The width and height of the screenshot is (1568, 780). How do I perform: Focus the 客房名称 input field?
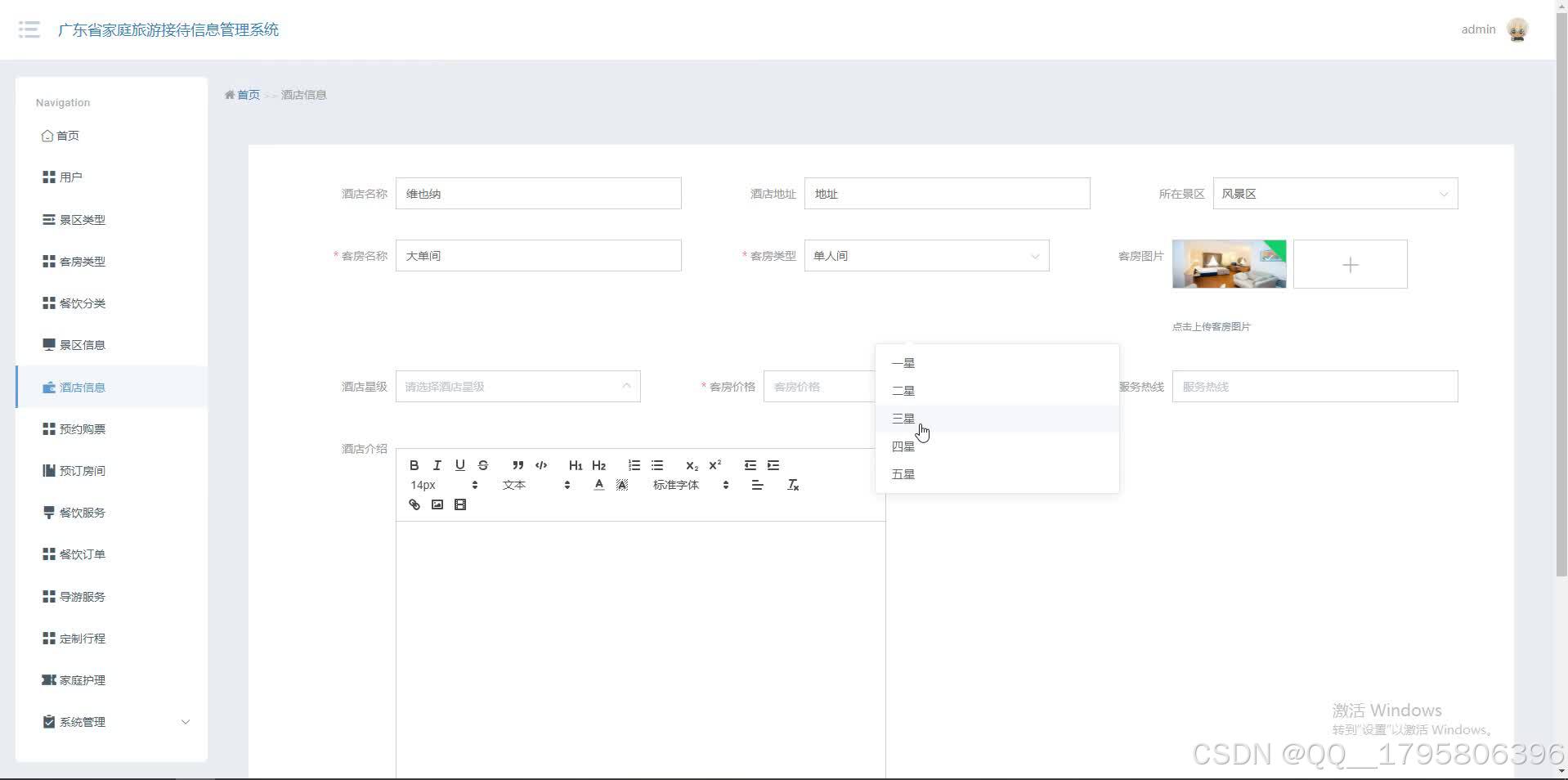pyautogui.click(x=538, y=256)
